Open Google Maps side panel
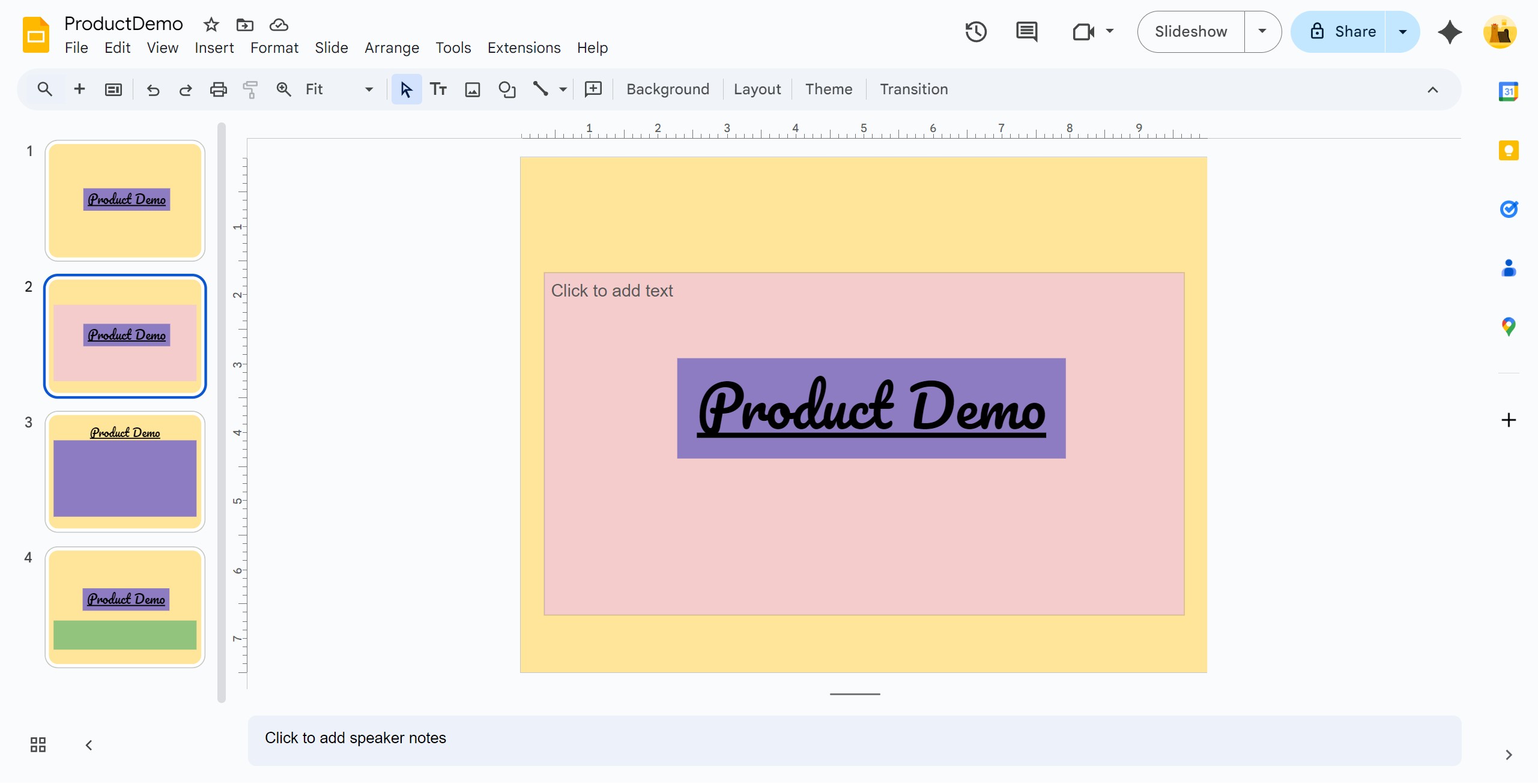 coord(1509,327)
